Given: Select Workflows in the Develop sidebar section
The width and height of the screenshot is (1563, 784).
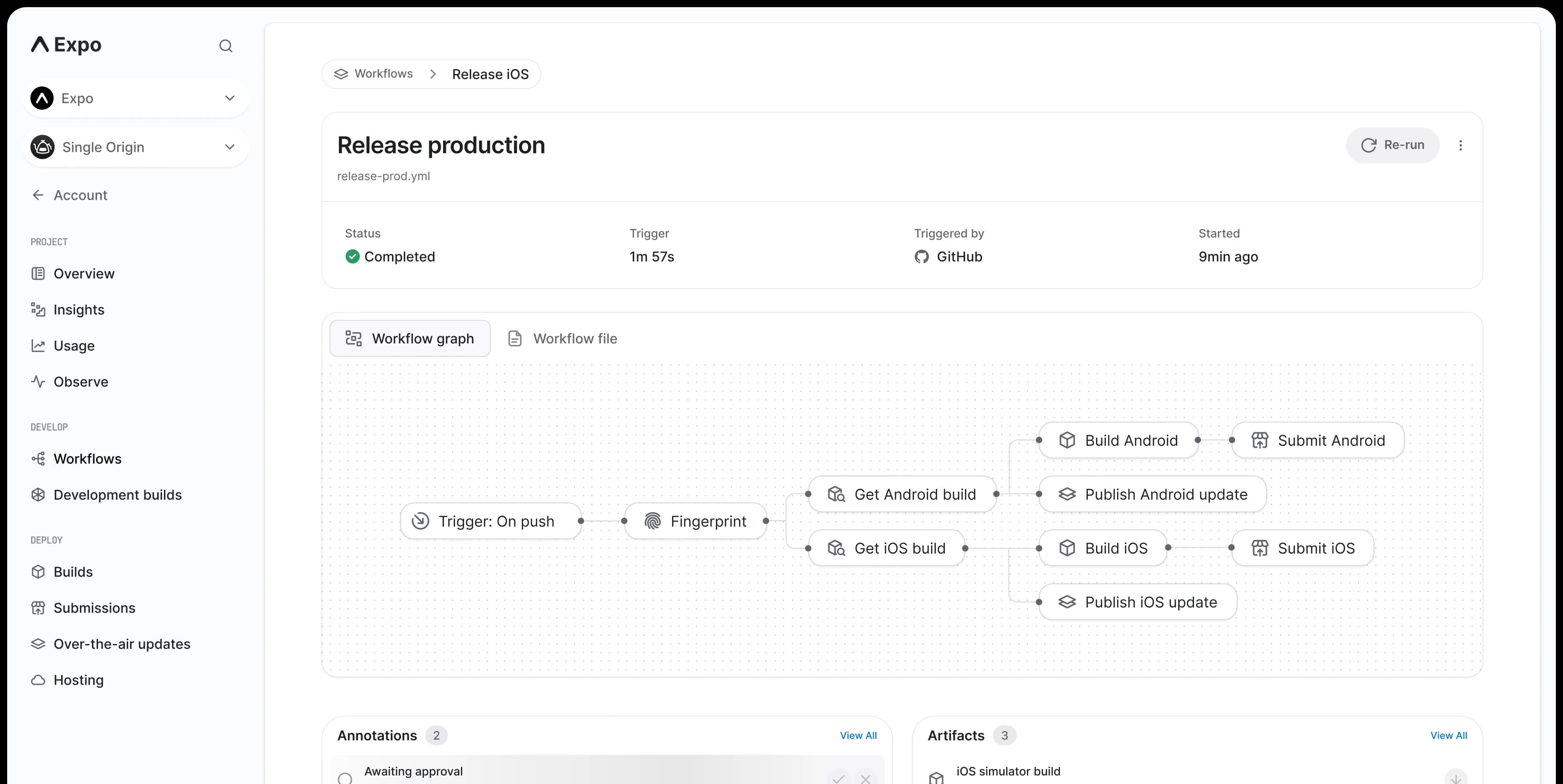Looking at the screenshot, I should coord(76,459).
